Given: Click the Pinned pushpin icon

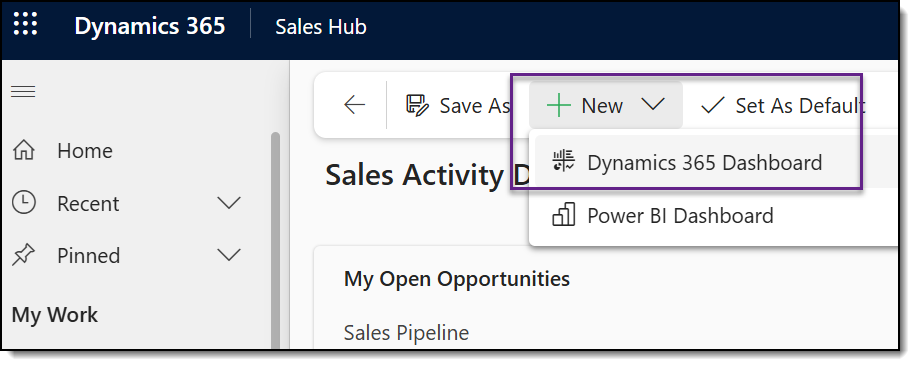Looking at the screenshot, I should 23,255.
